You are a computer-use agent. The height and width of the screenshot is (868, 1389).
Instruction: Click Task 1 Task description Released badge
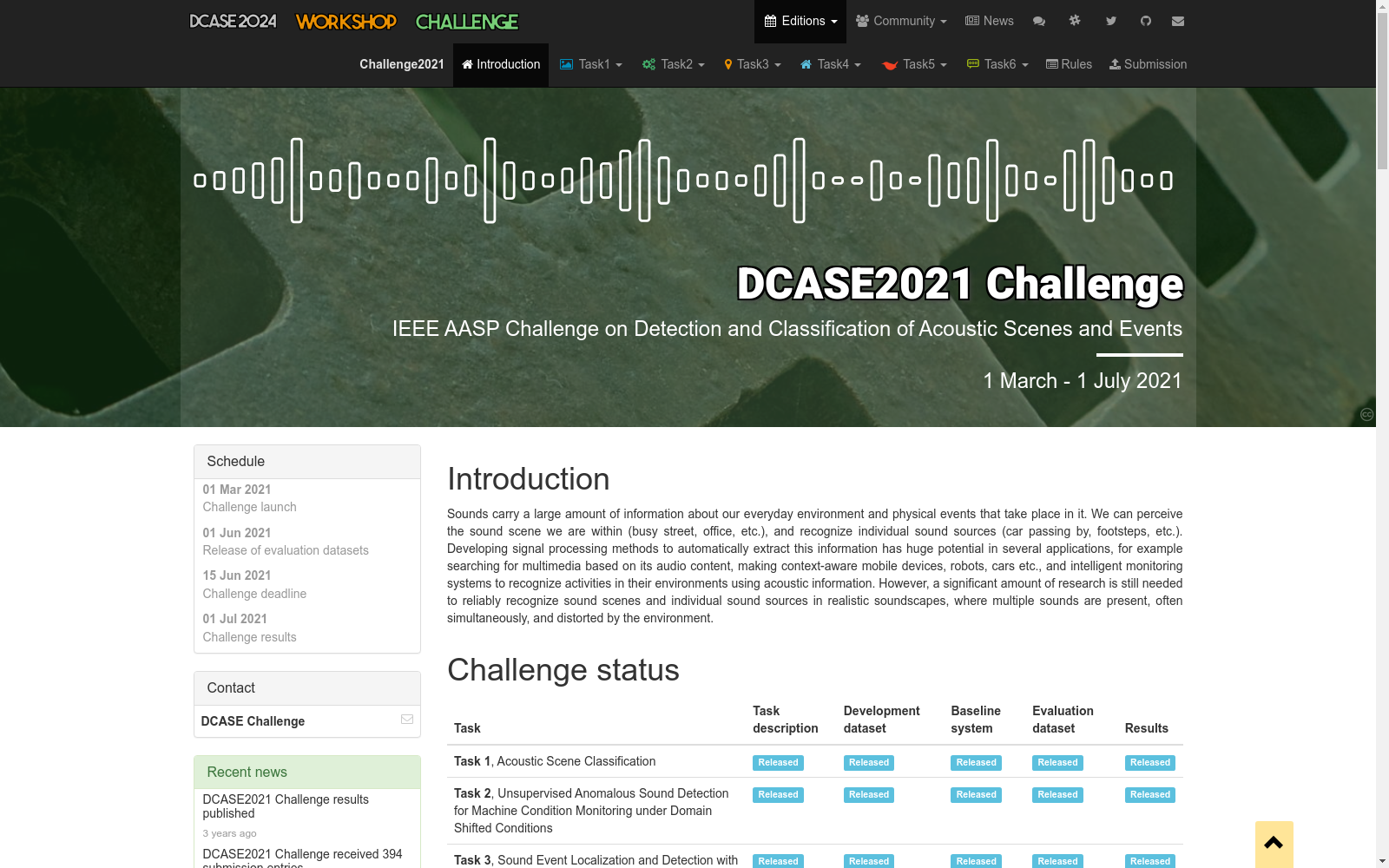pos(778,763)
